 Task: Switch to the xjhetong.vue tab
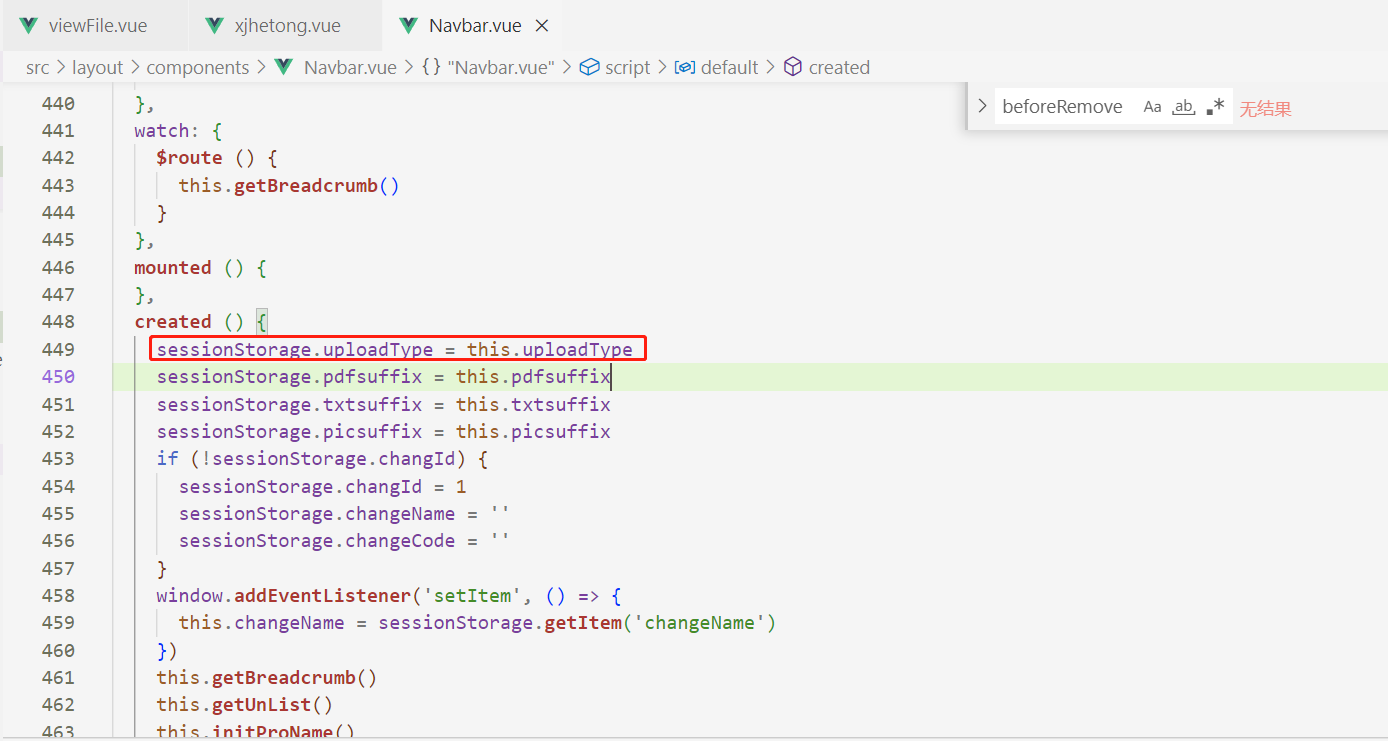[287, 26]
